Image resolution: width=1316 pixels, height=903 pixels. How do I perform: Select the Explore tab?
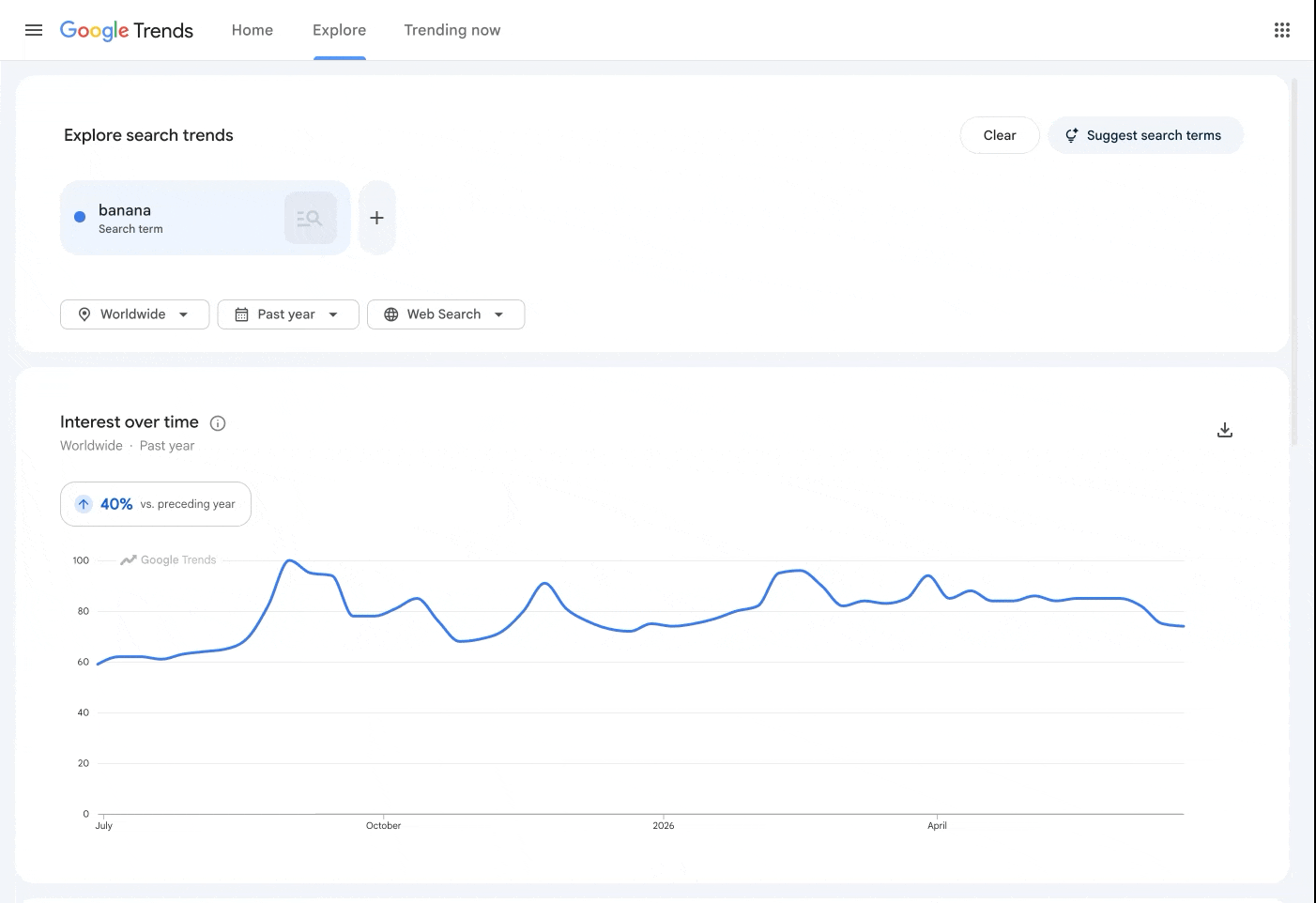pos(339,30)
